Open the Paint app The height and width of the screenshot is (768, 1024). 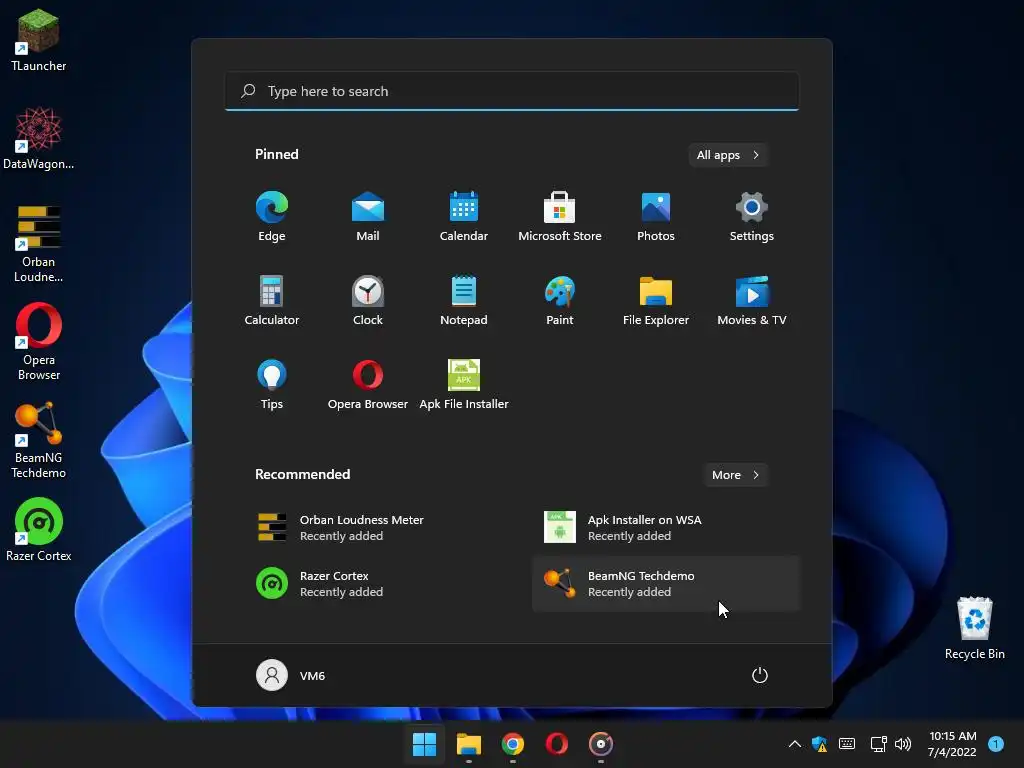point(560,300)
